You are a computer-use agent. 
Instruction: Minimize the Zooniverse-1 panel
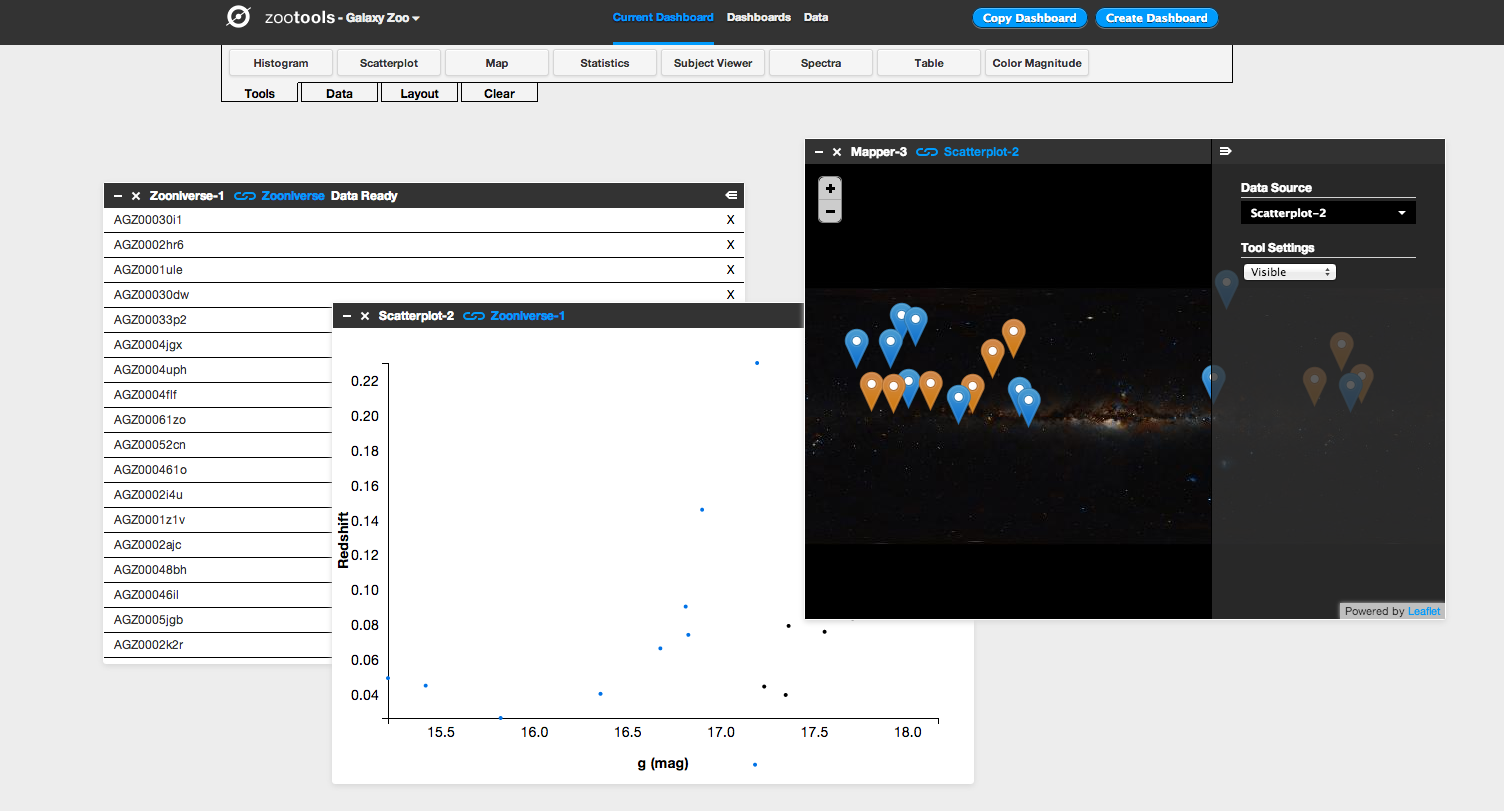[118, 196]
